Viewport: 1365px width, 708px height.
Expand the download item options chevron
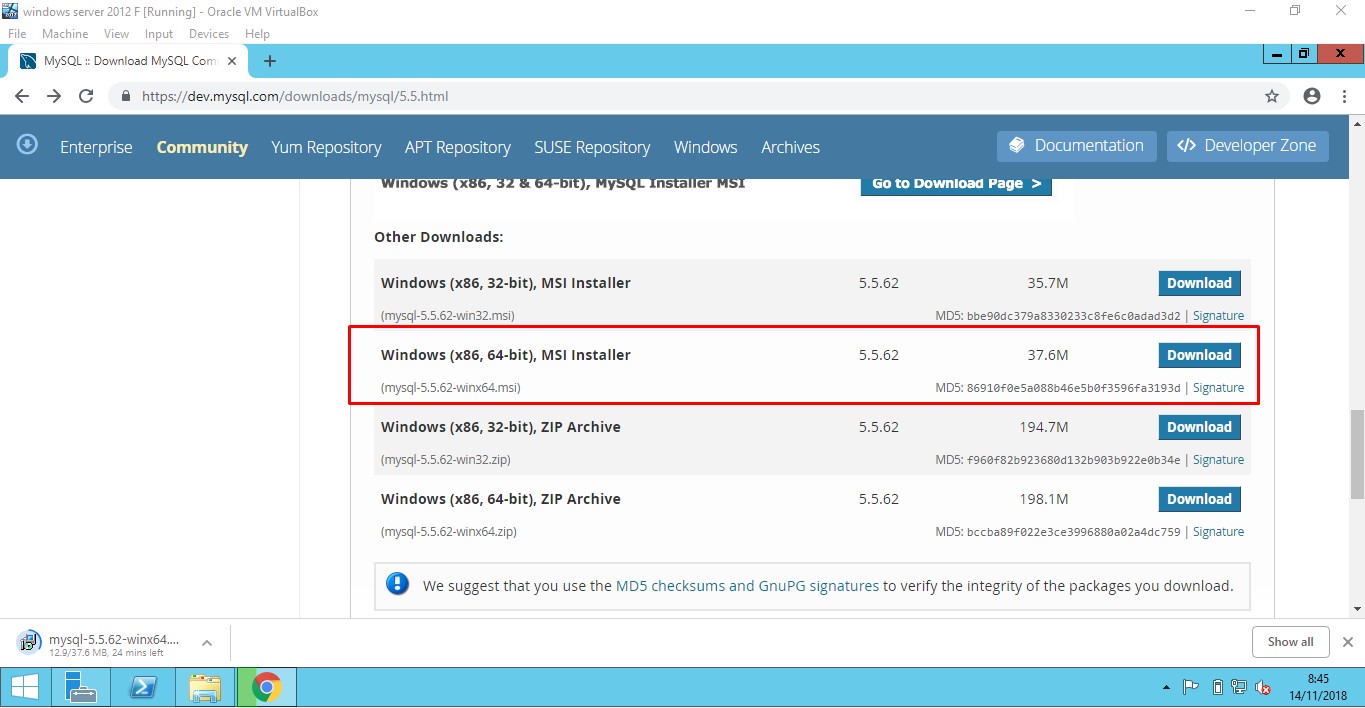[207, 643]
